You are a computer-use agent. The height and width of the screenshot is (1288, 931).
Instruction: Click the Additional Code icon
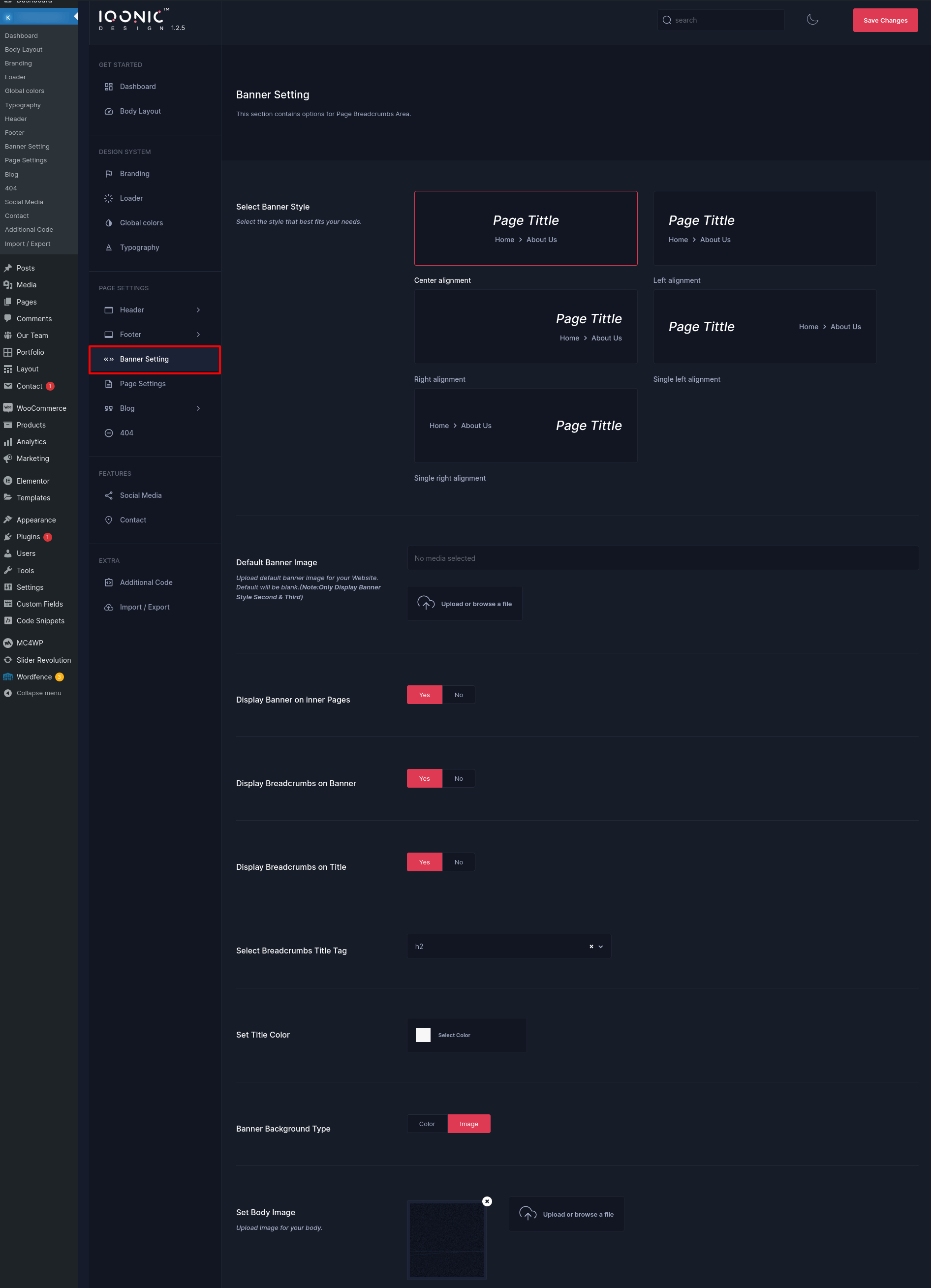108,583
